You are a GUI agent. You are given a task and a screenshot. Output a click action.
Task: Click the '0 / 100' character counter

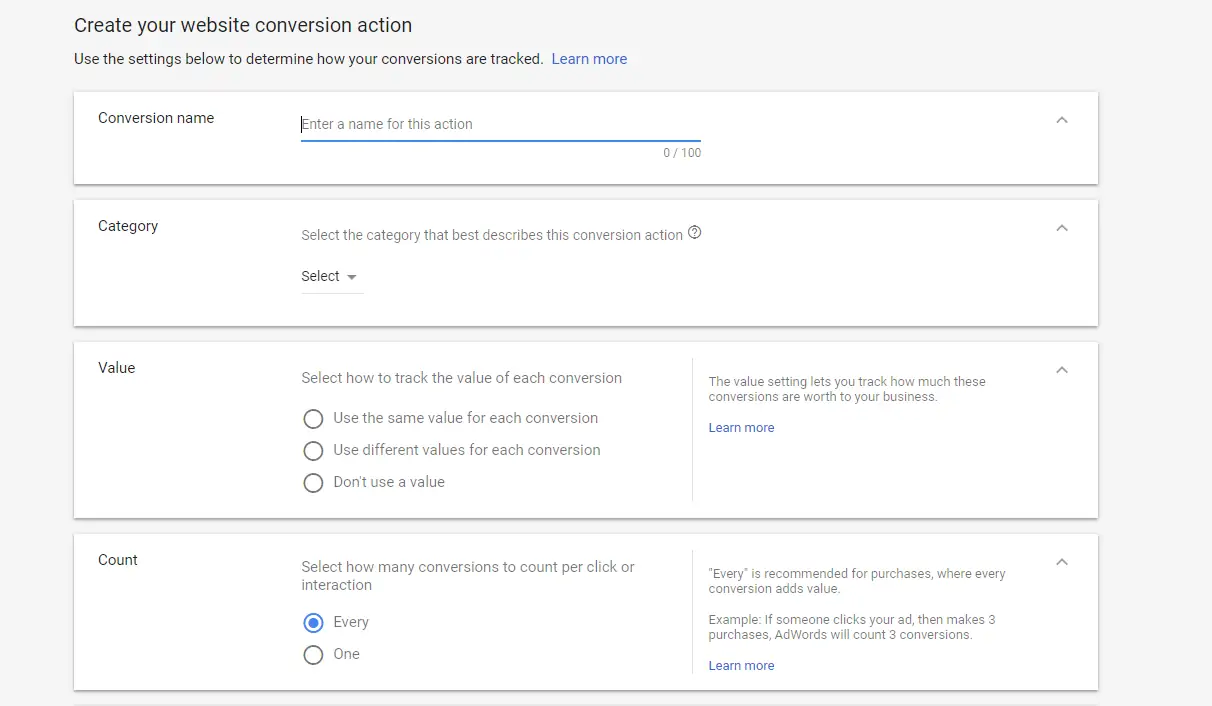pos(682,153)
